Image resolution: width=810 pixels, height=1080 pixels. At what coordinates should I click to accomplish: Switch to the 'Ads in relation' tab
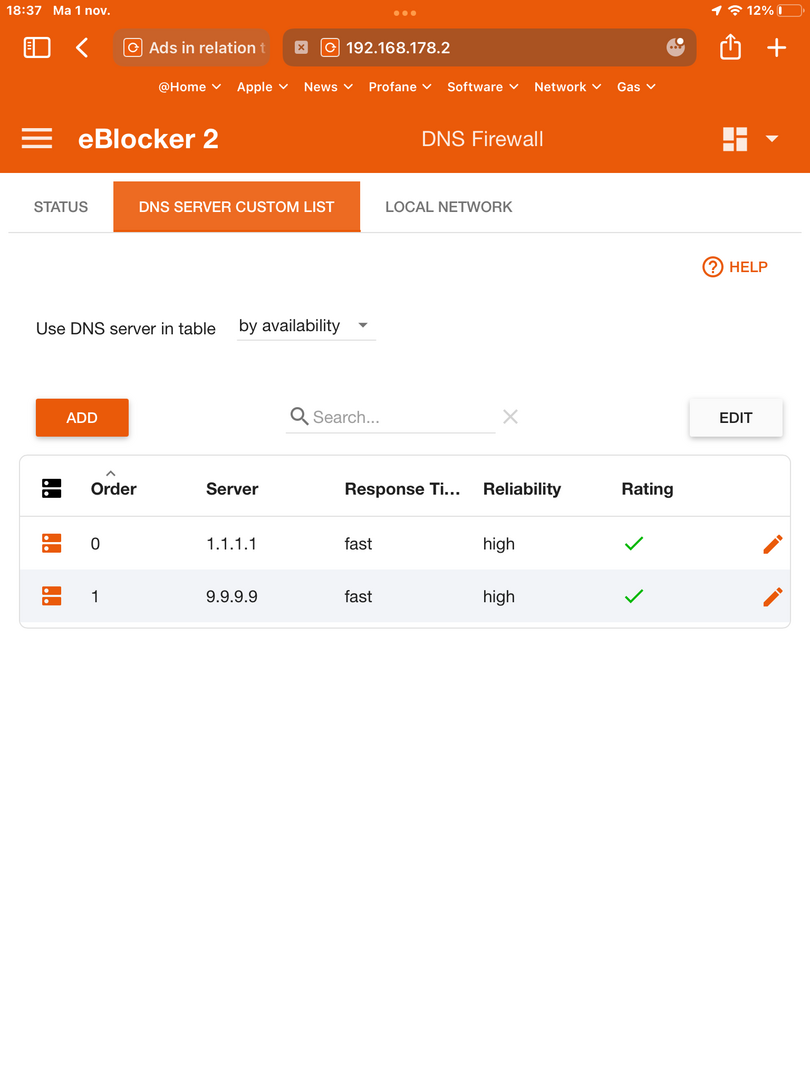(191, 48)
